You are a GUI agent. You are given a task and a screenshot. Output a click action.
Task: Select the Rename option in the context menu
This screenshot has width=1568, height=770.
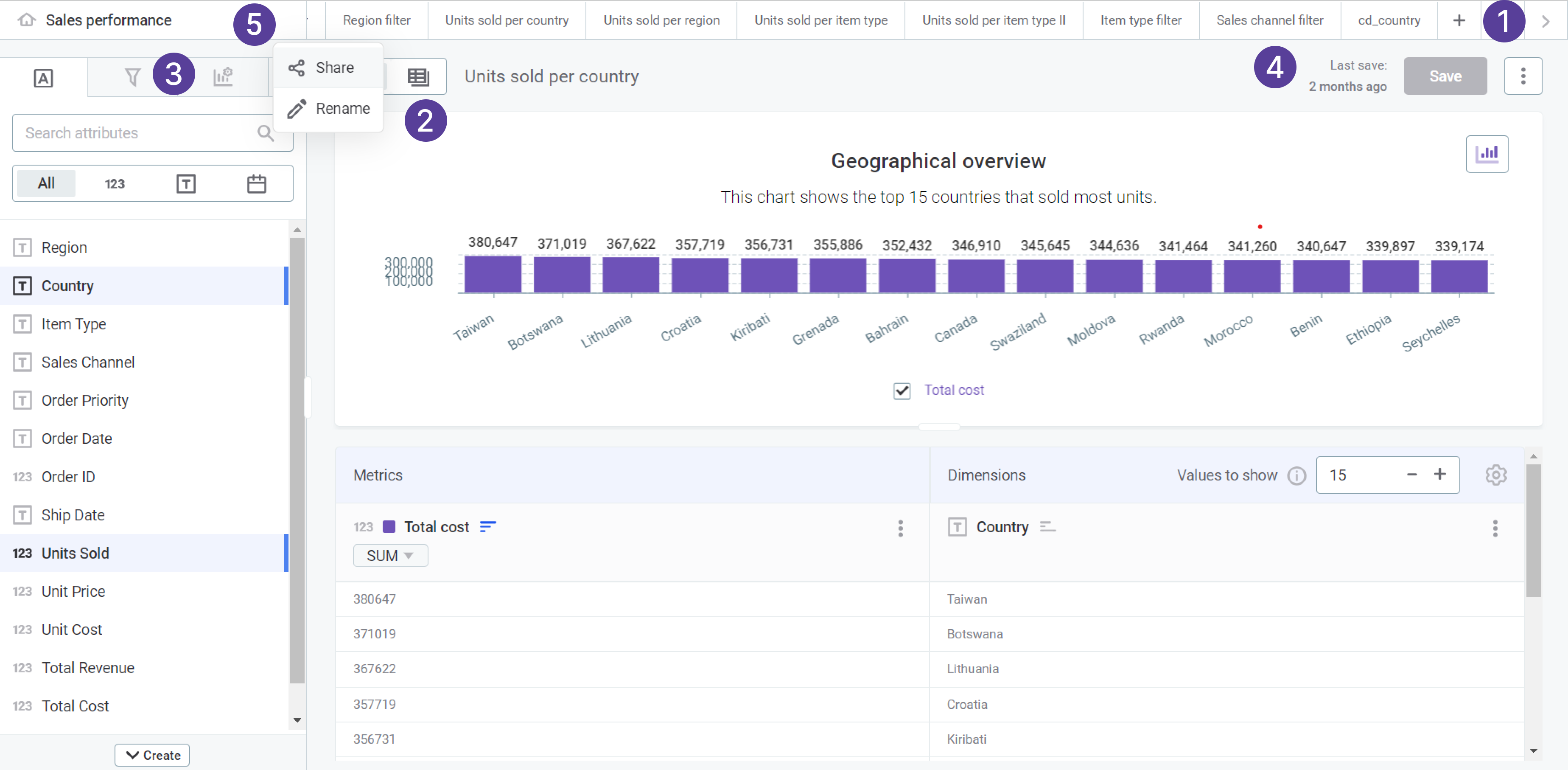pyautogui.click(x=343, y=108)
